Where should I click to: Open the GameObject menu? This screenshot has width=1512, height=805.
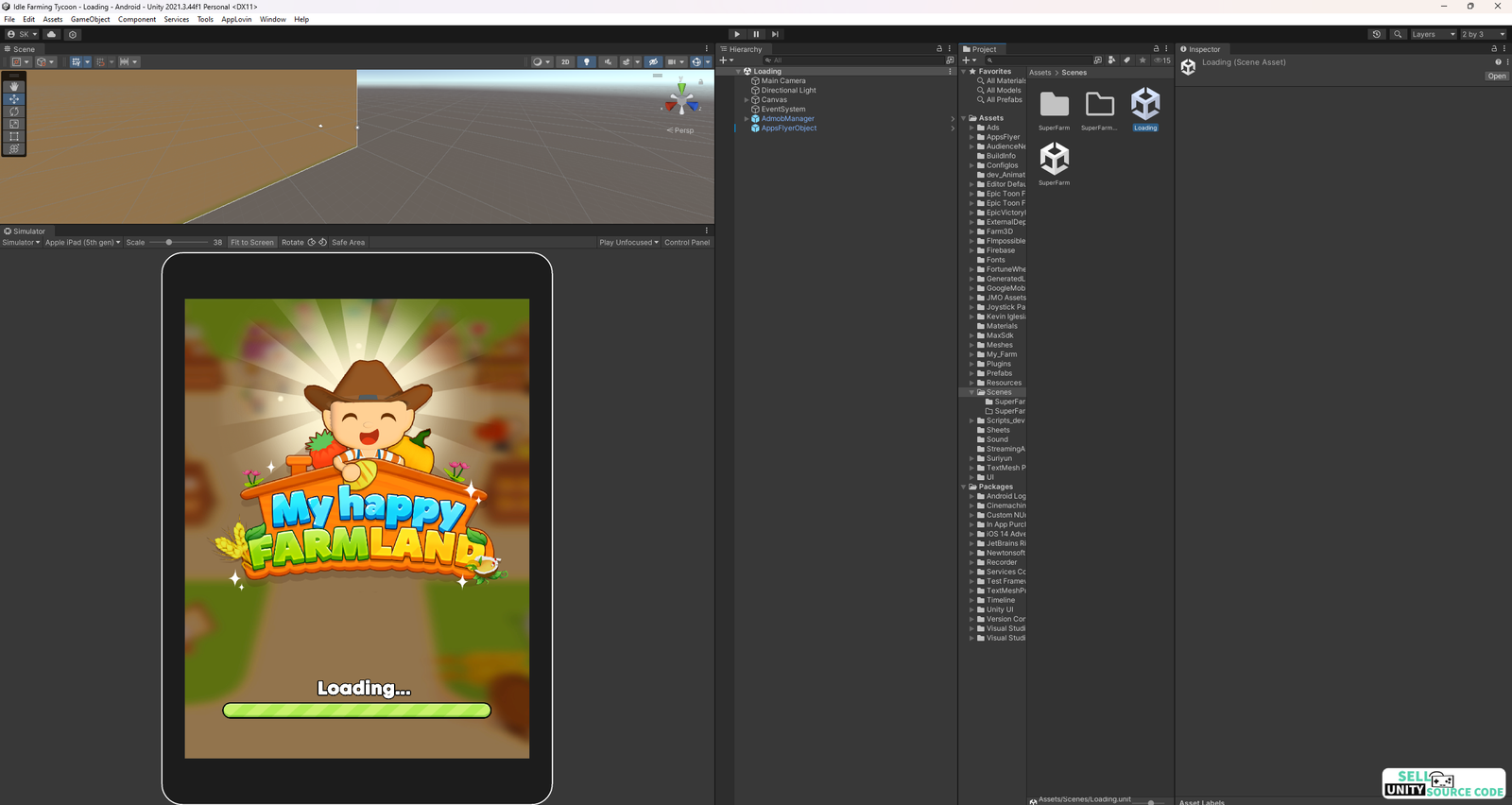(91, 19)
